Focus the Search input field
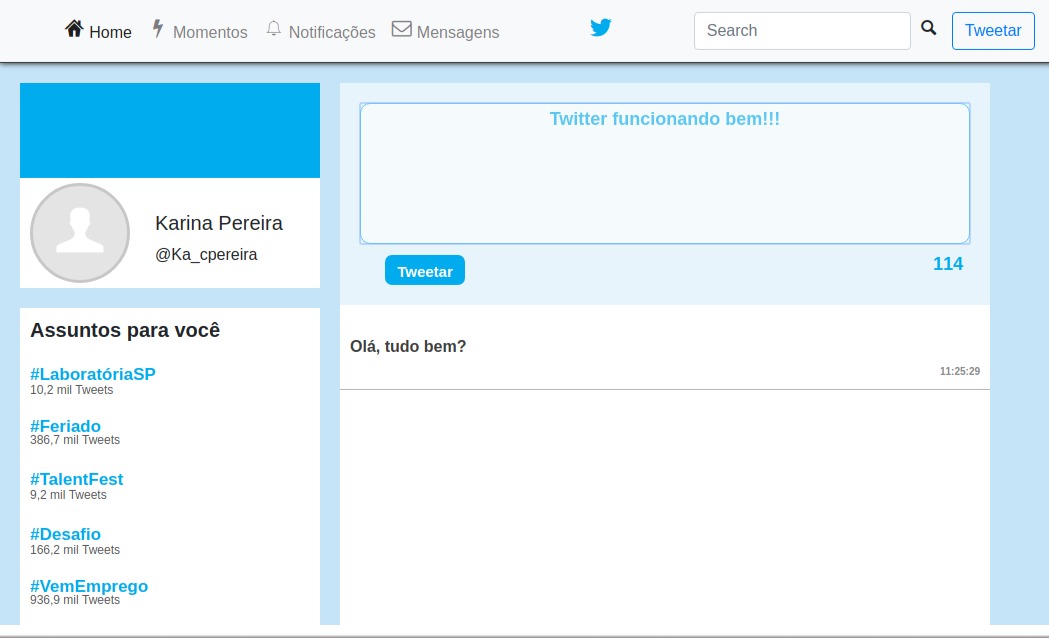 pyautogui.click(x=802, y=31)
